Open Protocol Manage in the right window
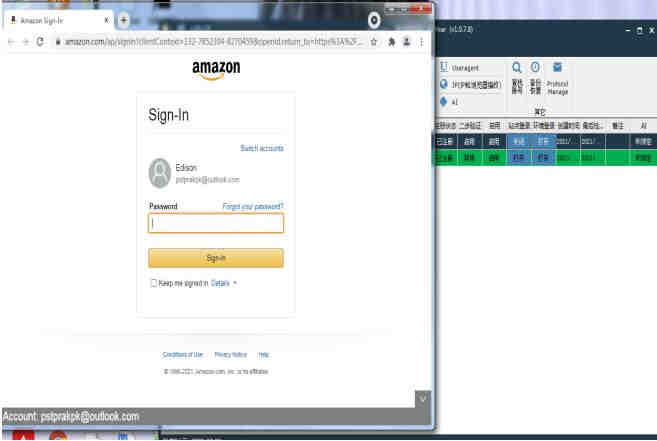Screen dimensions: 657x441 (557, 78)
